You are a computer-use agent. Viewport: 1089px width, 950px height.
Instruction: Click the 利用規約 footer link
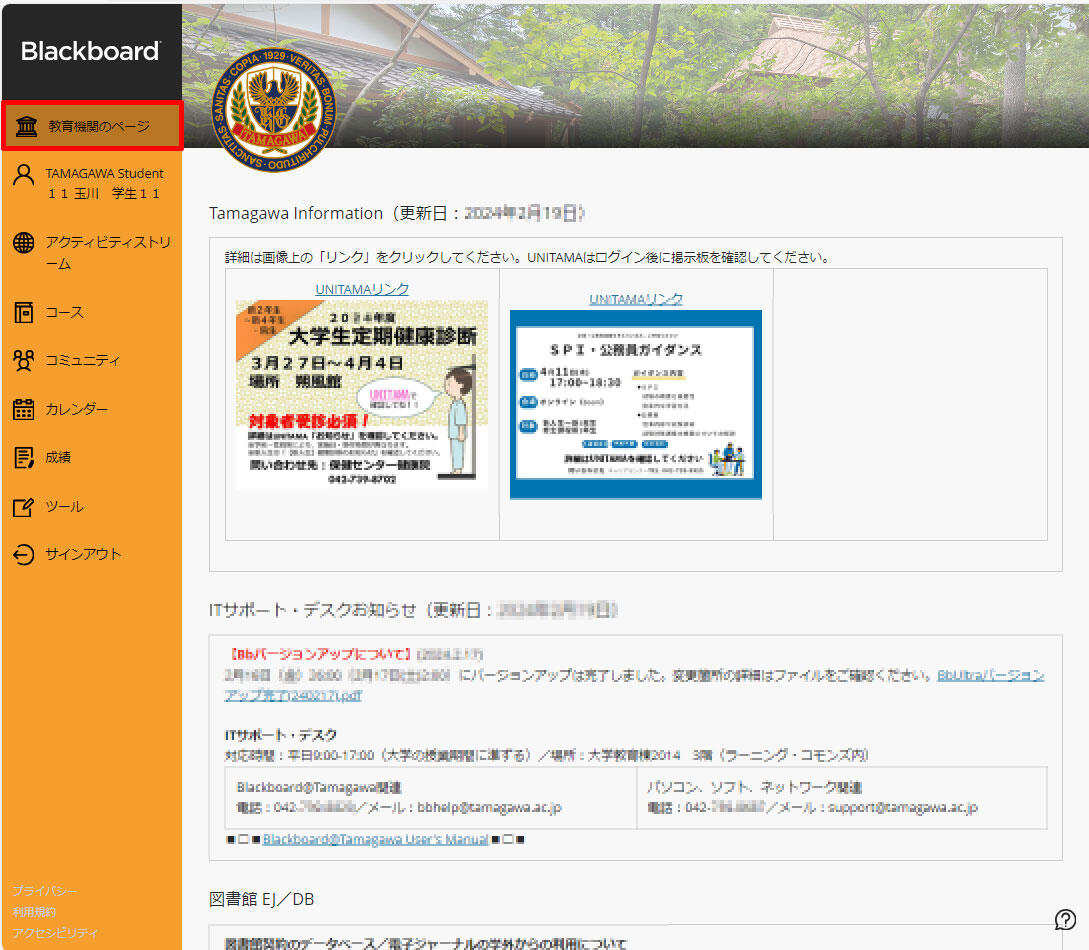pos(34,912)
